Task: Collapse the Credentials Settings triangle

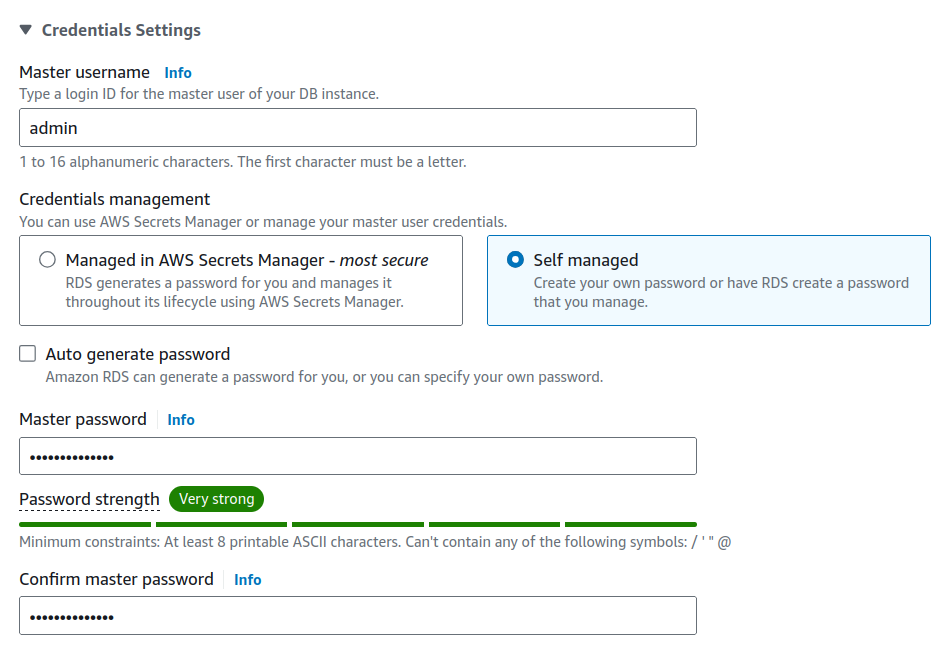Action: (x=26, y=30)
